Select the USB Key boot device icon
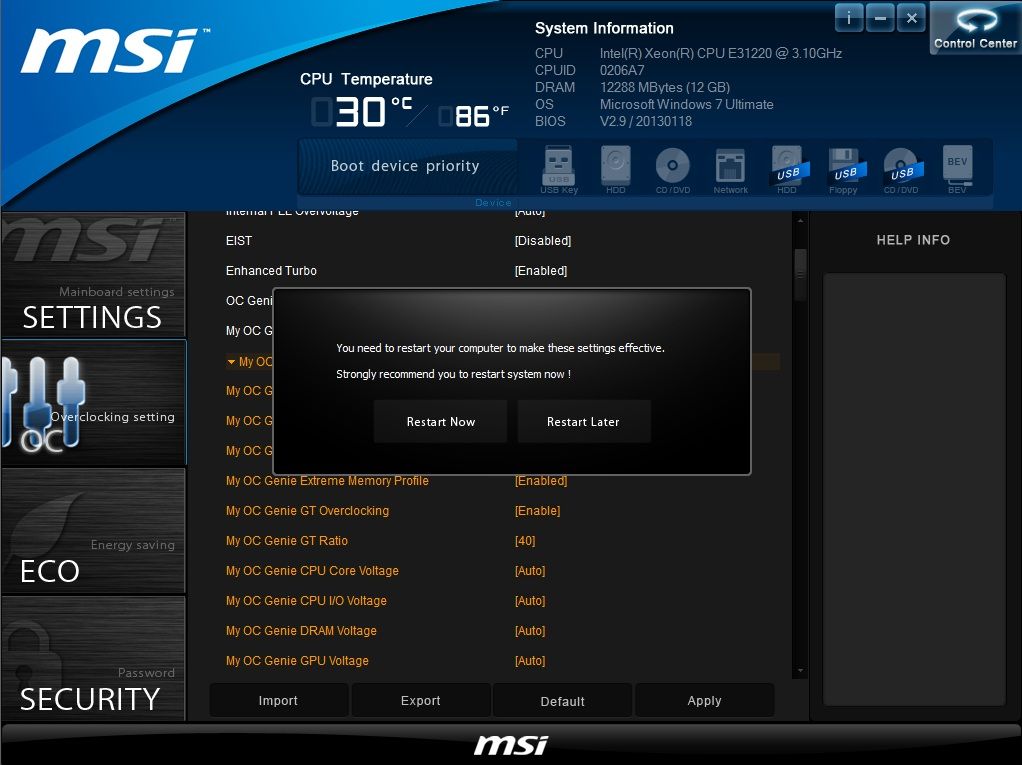This screenshot has height=765, width=1022. (x=559, y=169)
